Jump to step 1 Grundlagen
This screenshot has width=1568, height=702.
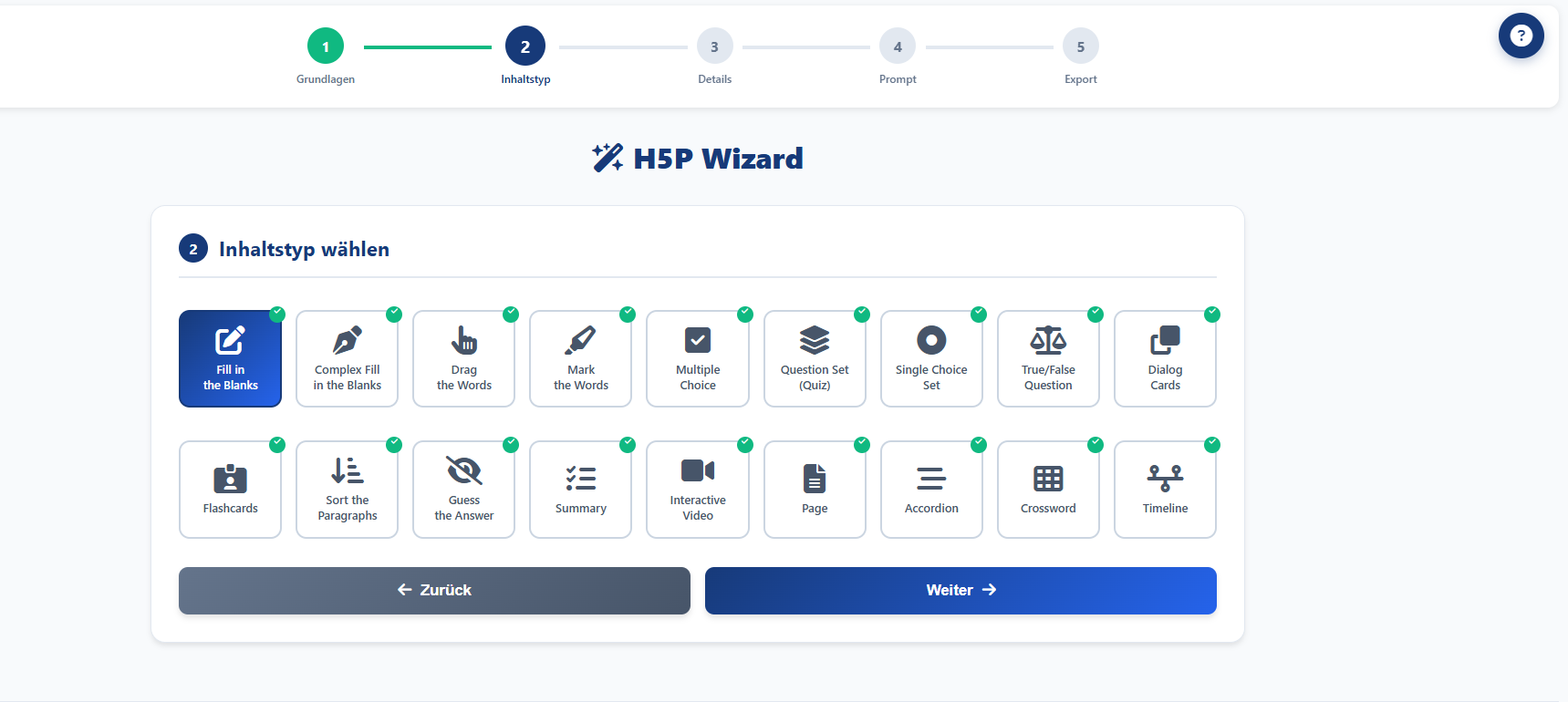click(x=326, y=46)
